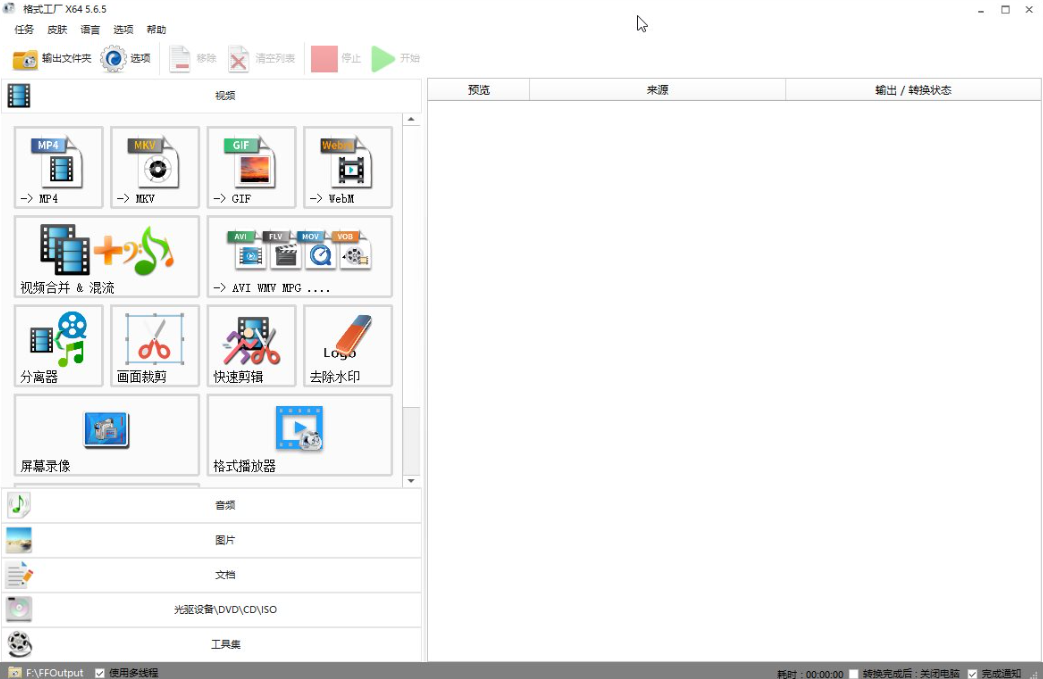
Task: Open the crop tool (画面裁剪)
Action: 155,345
